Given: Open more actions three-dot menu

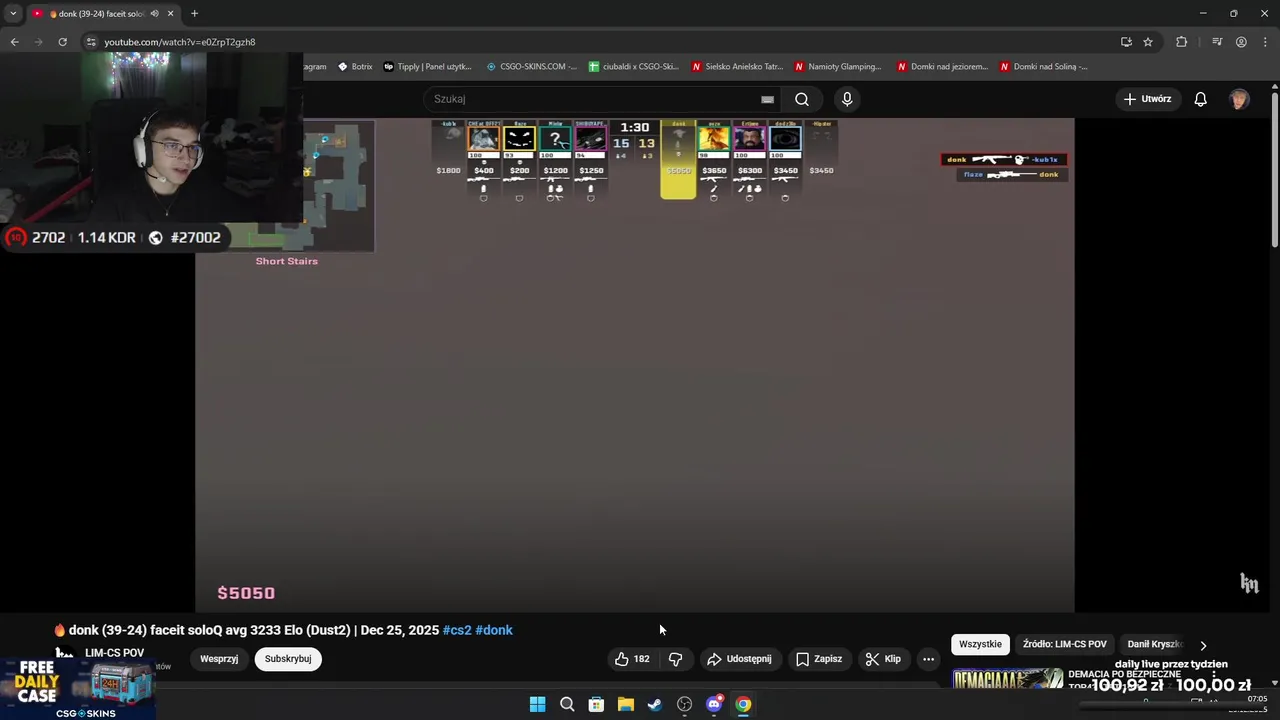Looking at the screenshot, I should 928,659.
